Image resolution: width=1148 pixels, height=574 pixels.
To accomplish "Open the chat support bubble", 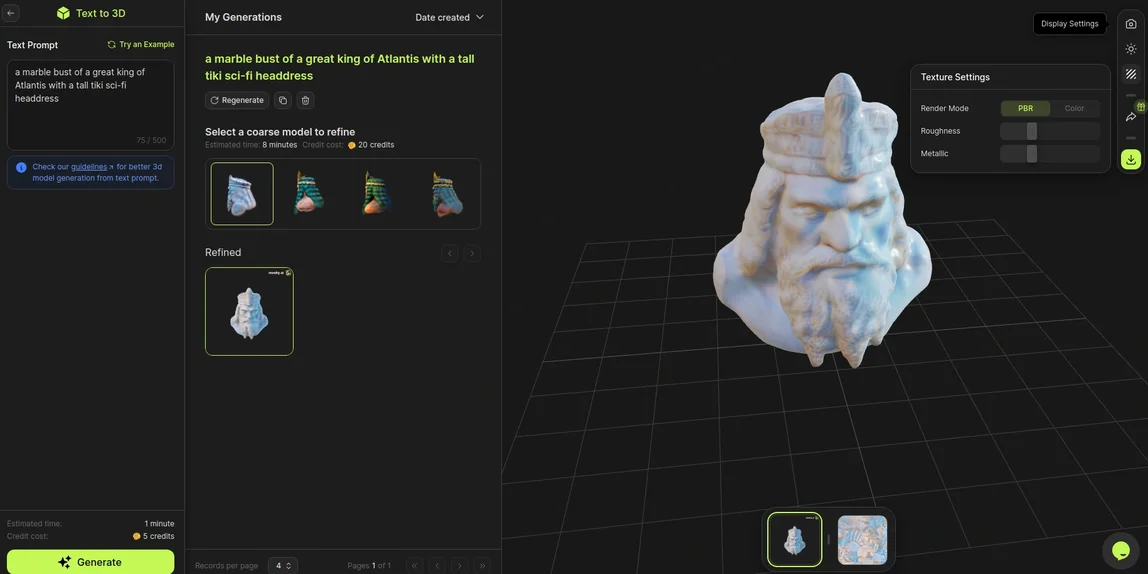I will (1121, 550).
